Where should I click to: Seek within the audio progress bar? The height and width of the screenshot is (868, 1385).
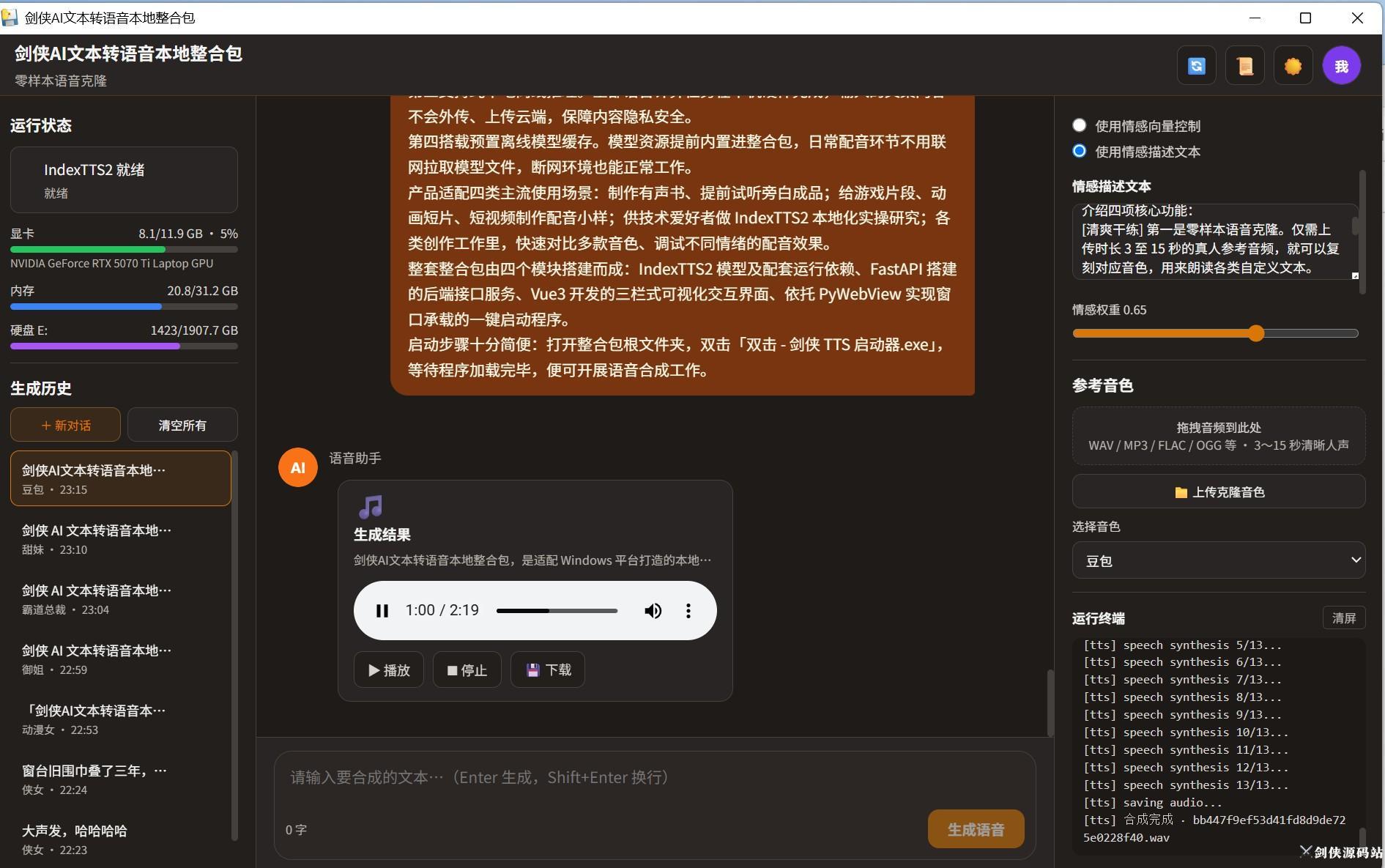(557, 610)
